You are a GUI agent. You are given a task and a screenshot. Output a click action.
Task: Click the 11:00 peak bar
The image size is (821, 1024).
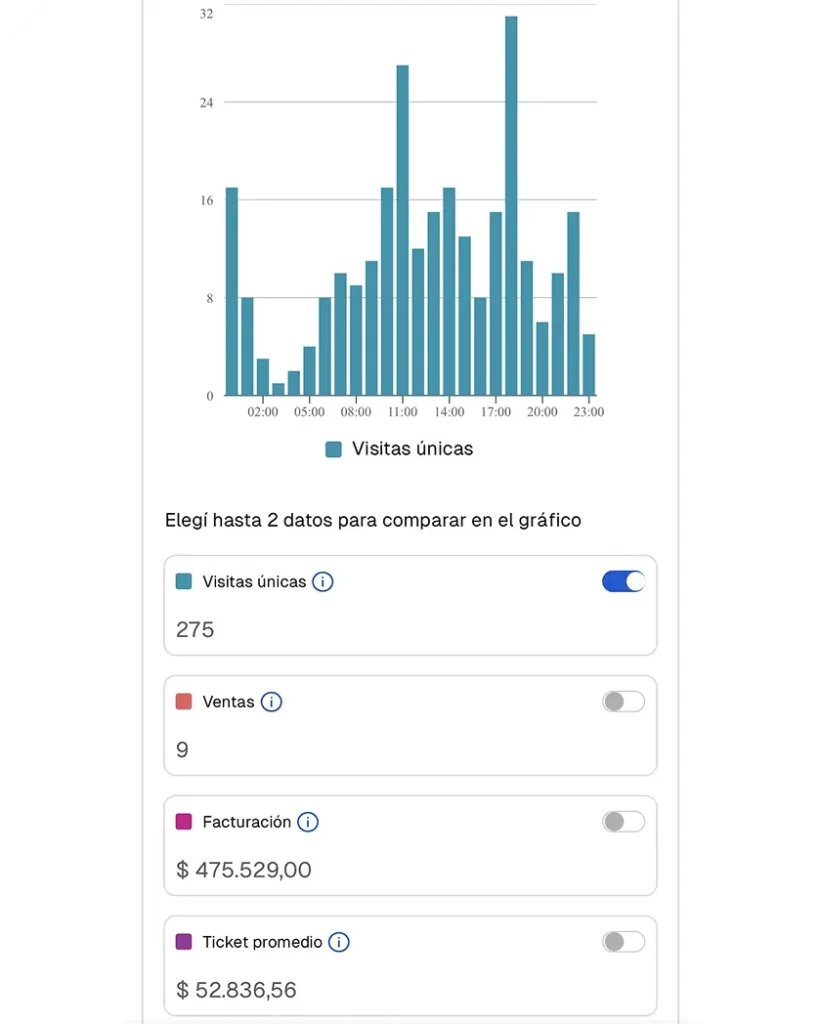click(403, 230)
